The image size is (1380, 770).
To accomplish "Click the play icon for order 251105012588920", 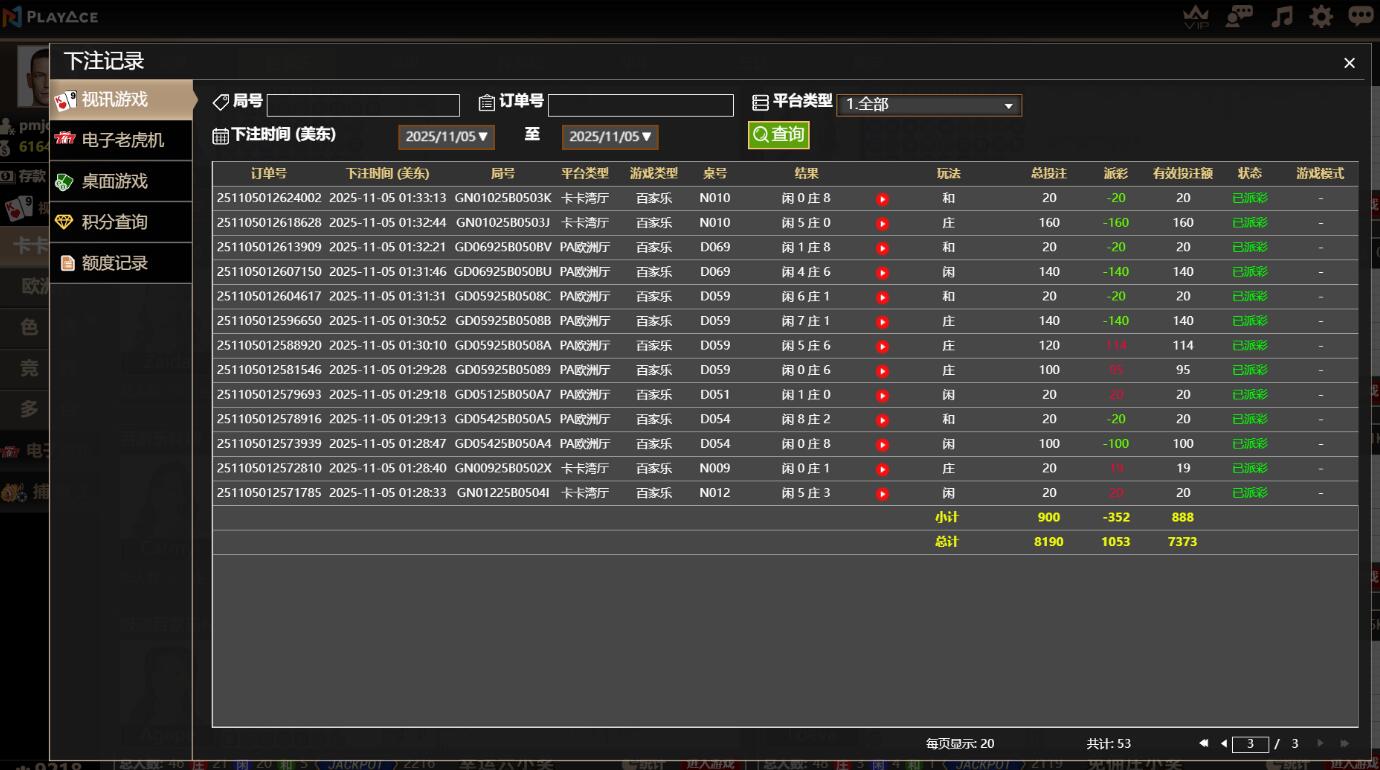I will point(882,347).
